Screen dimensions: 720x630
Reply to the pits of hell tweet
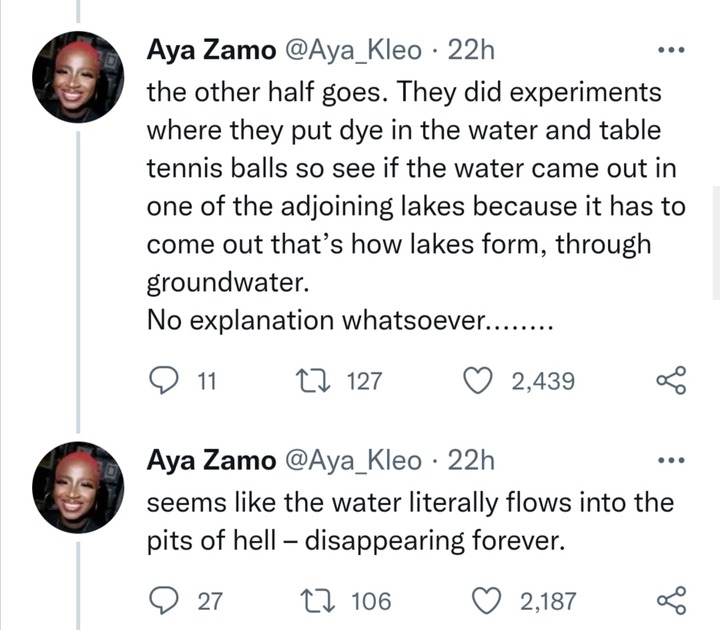tap(163, 601)
